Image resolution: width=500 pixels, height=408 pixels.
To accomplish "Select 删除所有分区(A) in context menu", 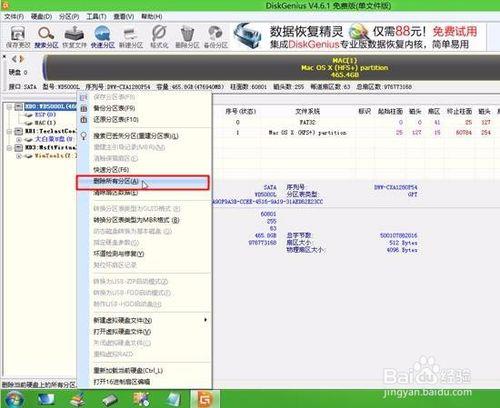I will pos(143,182).
